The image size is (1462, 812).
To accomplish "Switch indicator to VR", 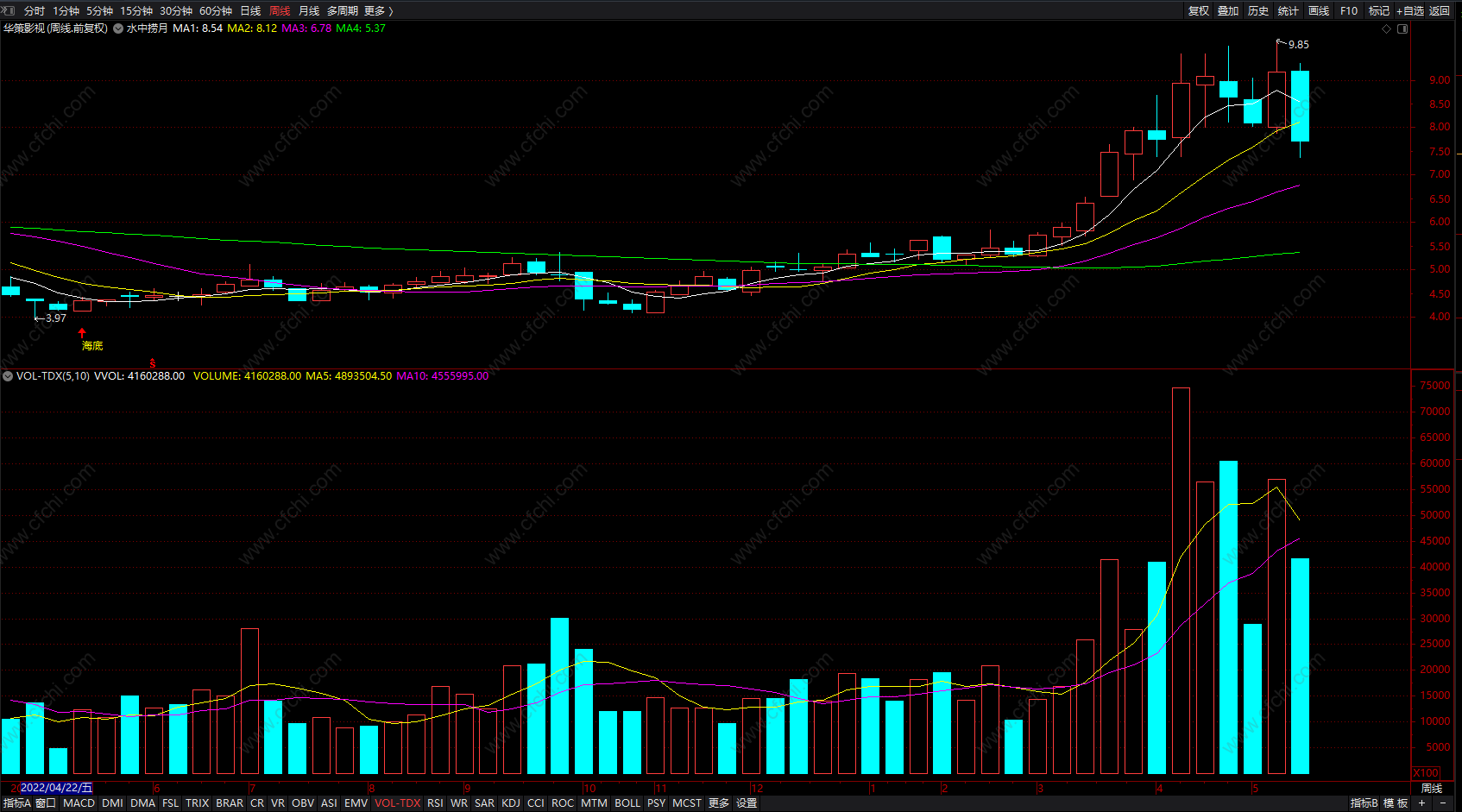I will pyautogui.click(x=278, y=803).
